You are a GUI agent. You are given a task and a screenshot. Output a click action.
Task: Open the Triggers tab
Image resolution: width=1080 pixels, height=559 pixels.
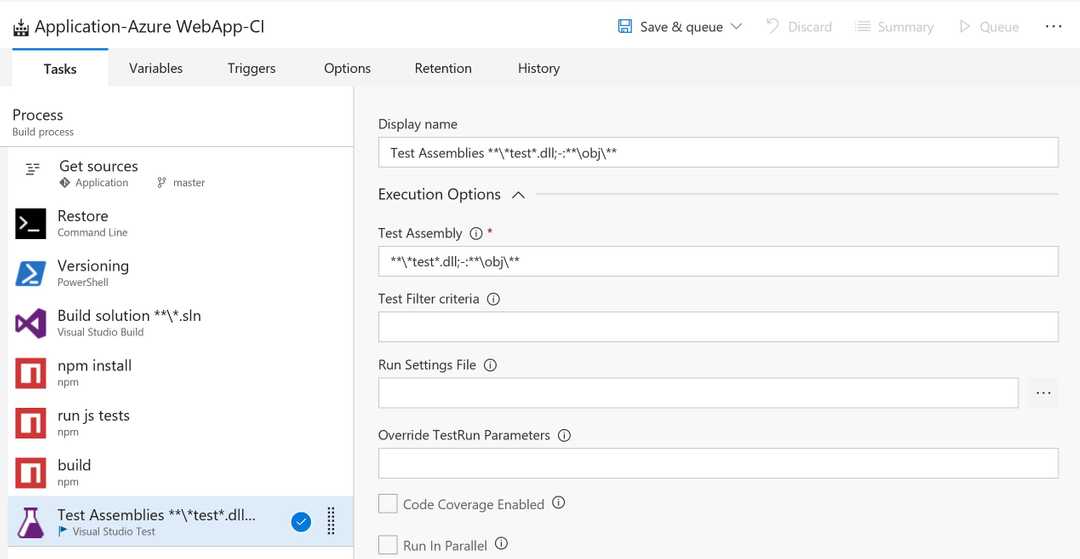251,68
